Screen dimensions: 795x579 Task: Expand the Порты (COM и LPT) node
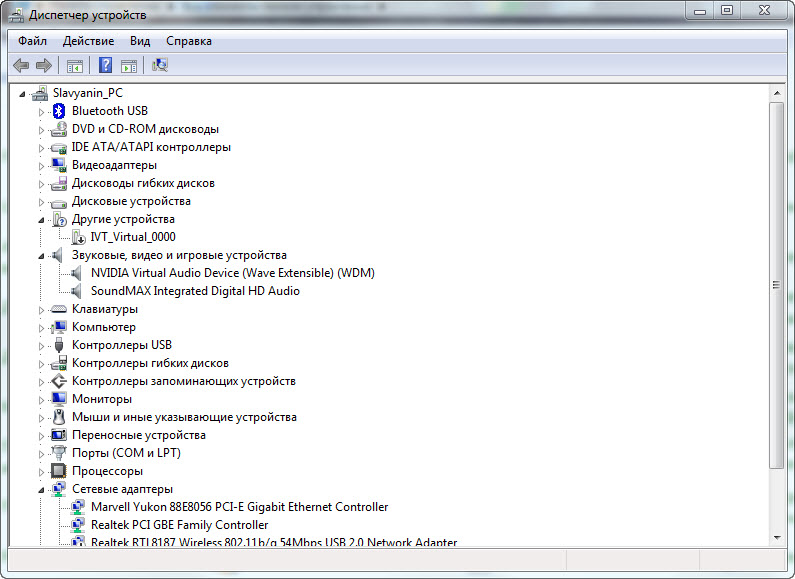pos(42,454)
